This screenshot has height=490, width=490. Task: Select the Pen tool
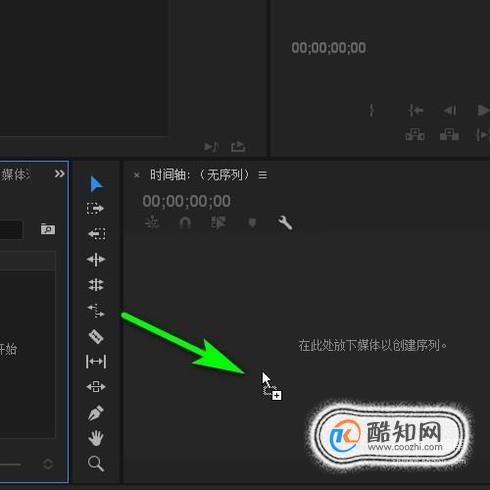pos(96,413)
